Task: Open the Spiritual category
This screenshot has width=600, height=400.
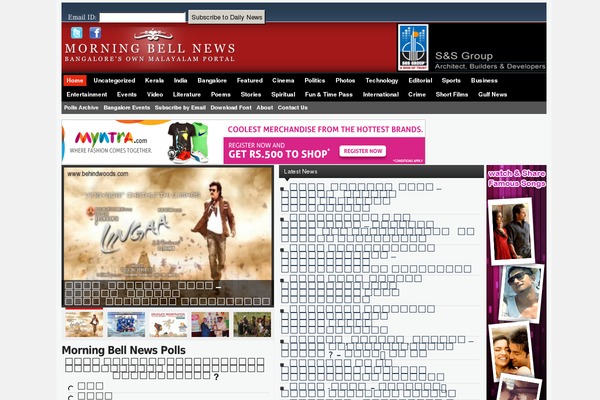Action: pyautogui.click(x=283, y=95)
